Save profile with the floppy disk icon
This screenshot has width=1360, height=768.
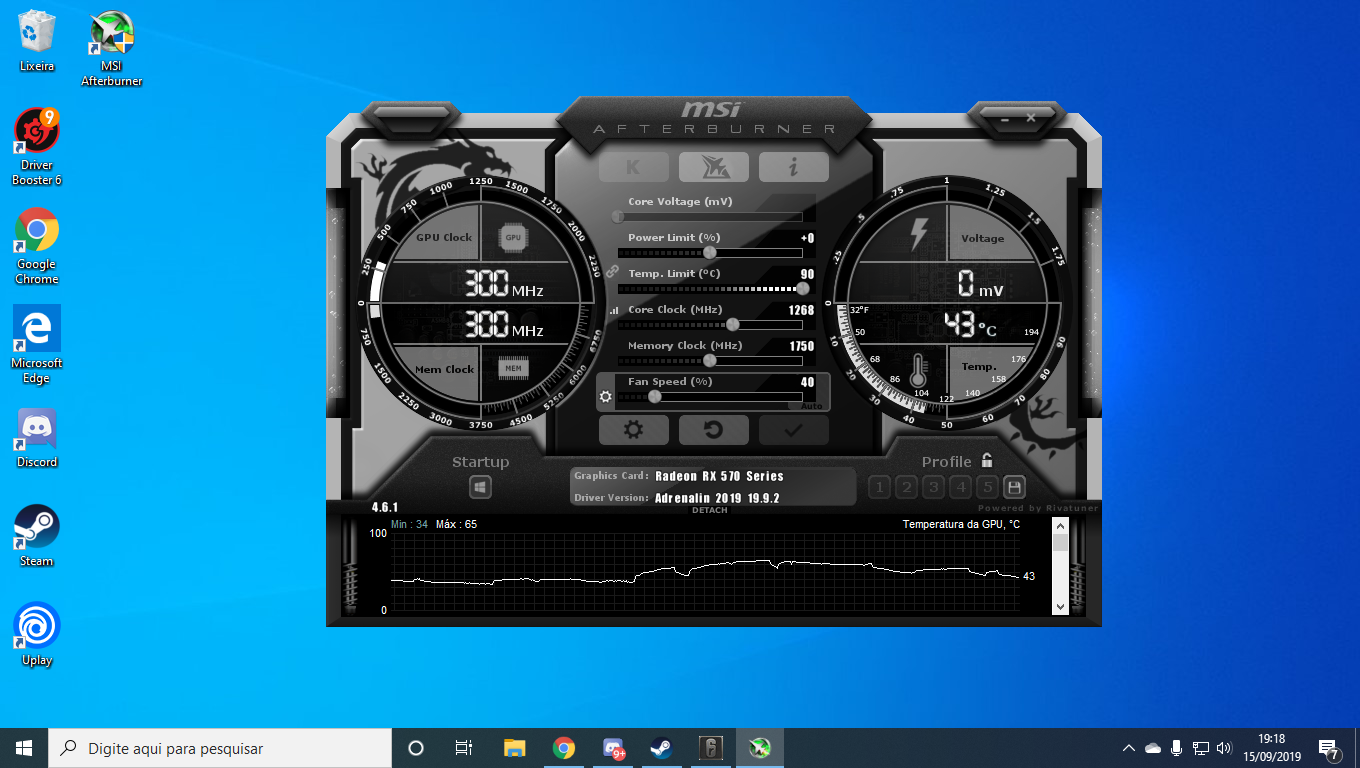[1015, 487]
